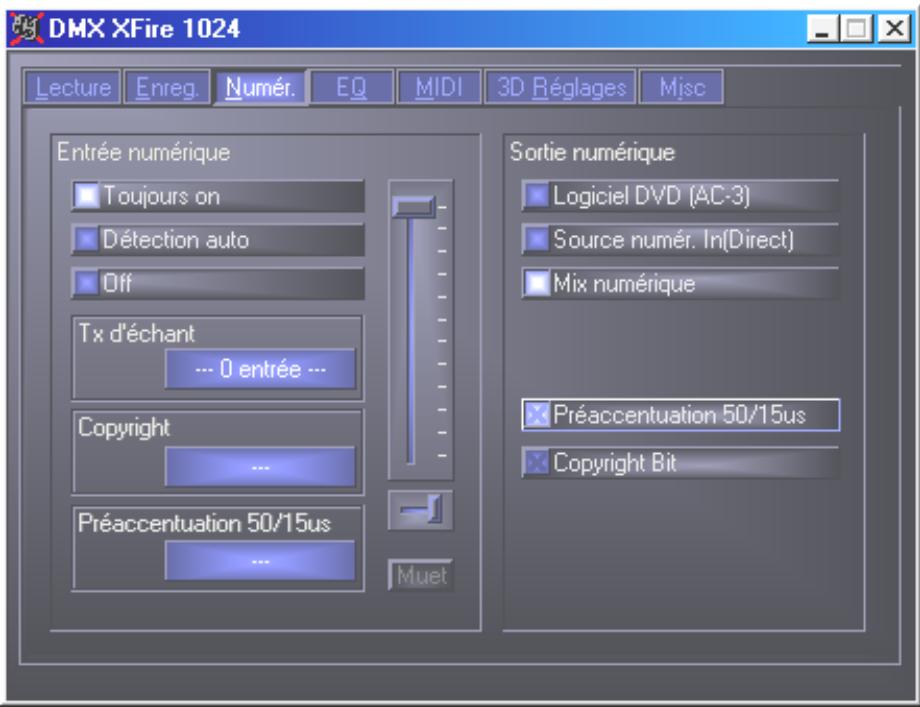920x707 pixels.
Task: Maximize the DMX XFire 1024 window
Action: click(x=857, y=28)
